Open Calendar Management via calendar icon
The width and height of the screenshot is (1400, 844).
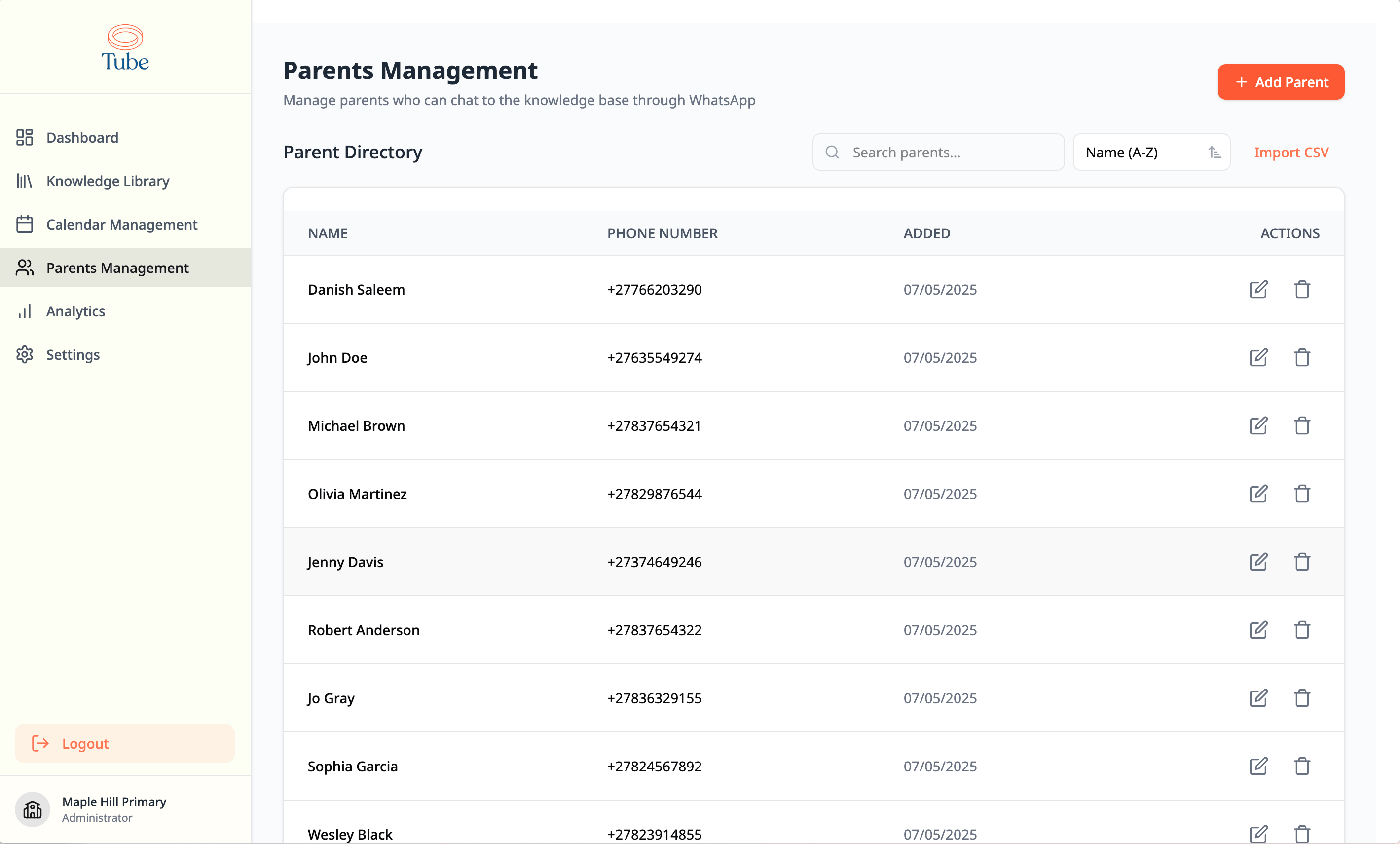coord(25,224)
